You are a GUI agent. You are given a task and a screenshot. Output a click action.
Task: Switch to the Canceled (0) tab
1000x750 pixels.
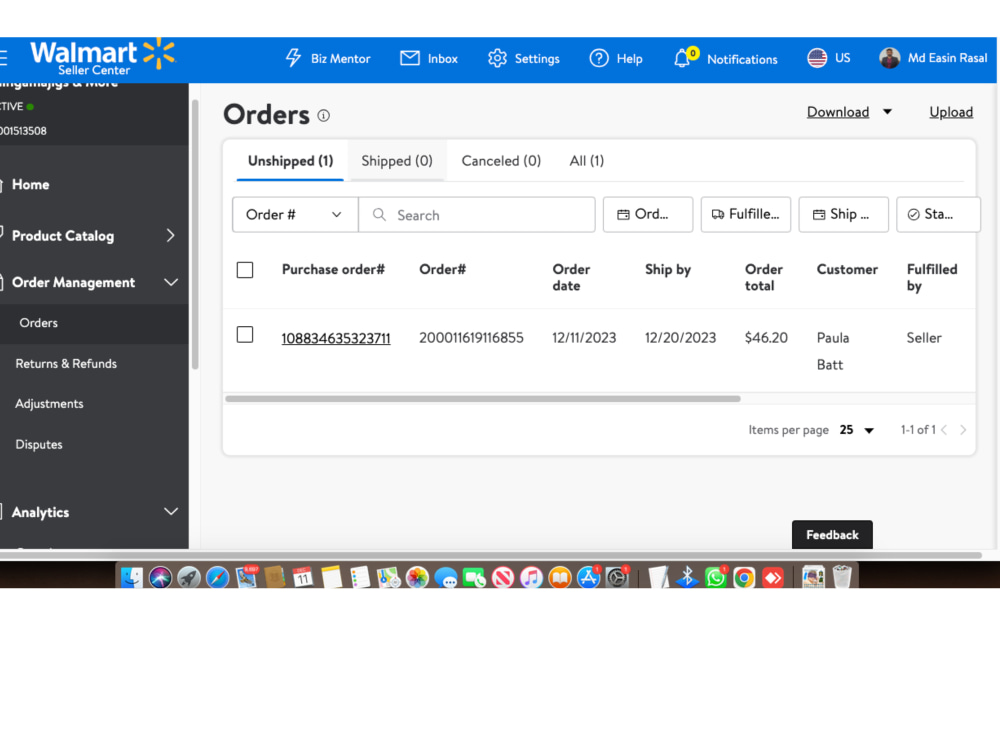click(x=501, y=161)
